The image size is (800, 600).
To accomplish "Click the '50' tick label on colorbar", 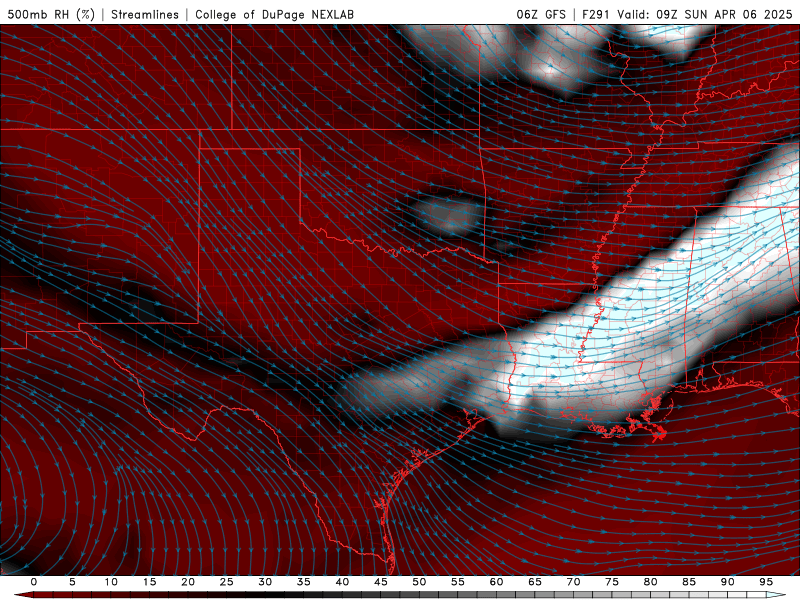I will (x=419, y=582).
